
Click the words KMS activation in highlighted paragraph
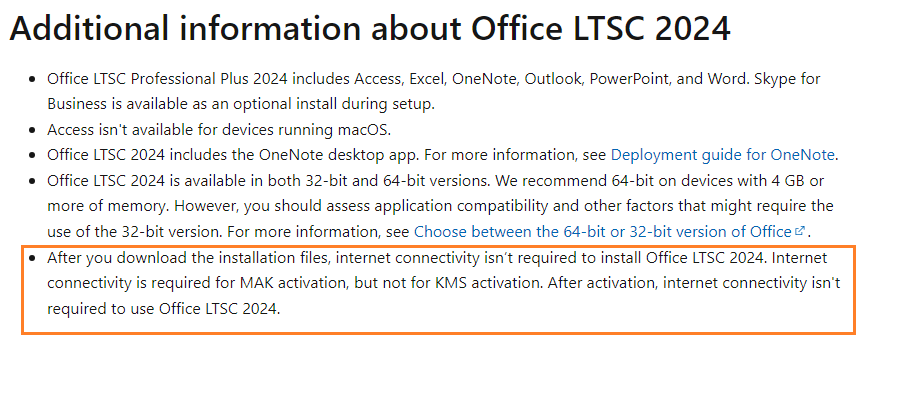pos(488,283)
